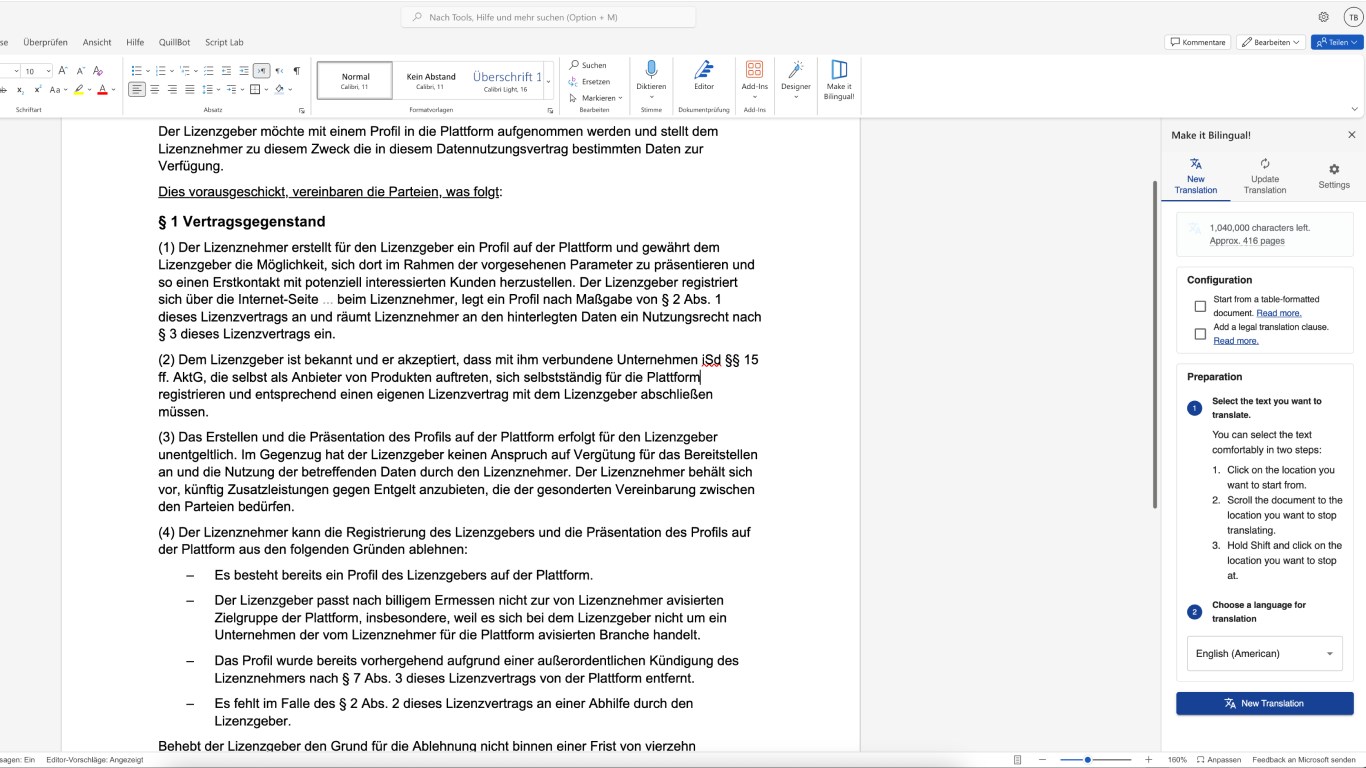Screen dimensions: 1366x768
Task: Enable Add a legal translation clause
Action: pyautogui.click(x=1200, y=334)
